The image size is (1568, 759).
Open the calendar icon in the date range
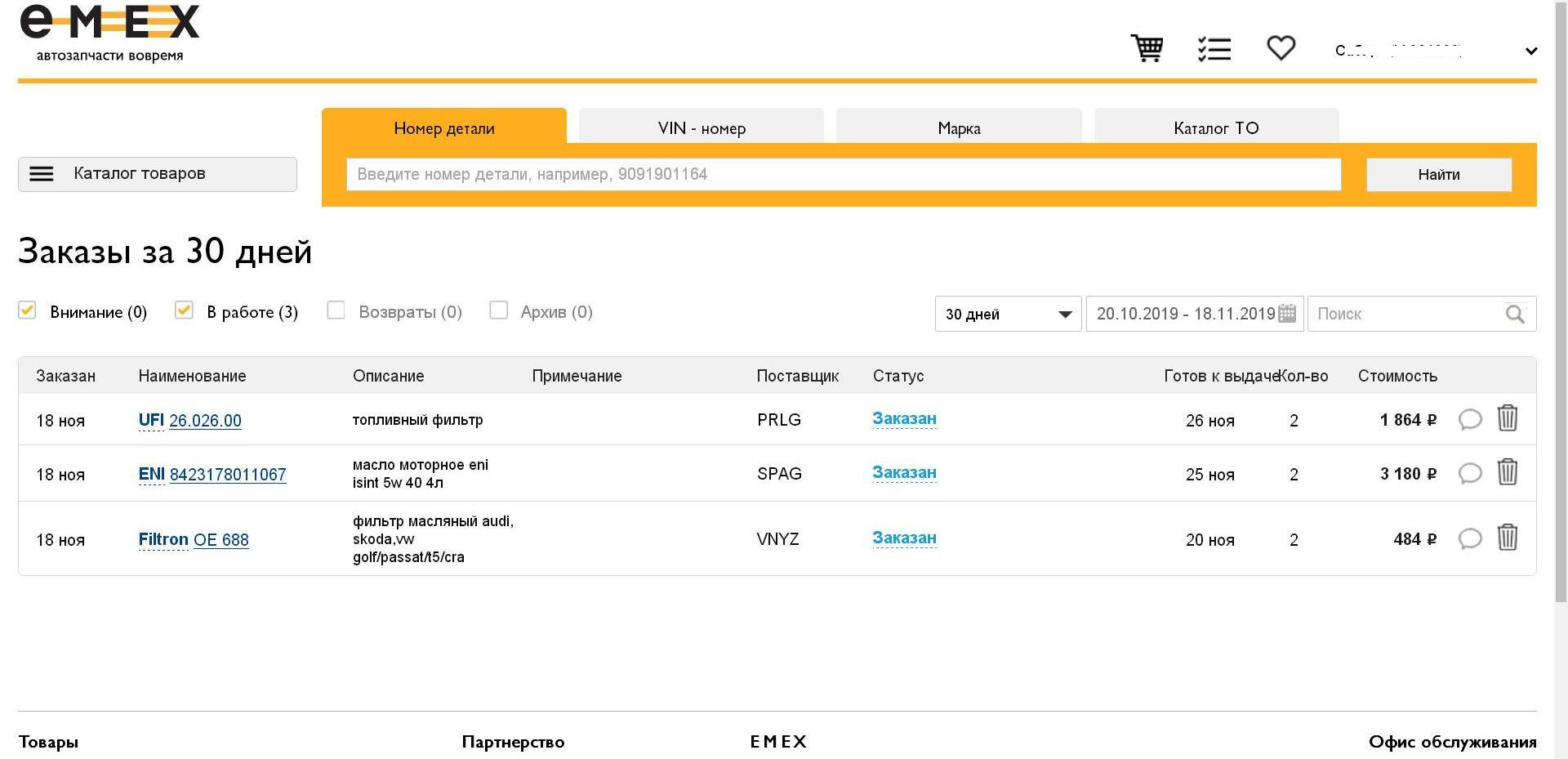(1286, 313)
